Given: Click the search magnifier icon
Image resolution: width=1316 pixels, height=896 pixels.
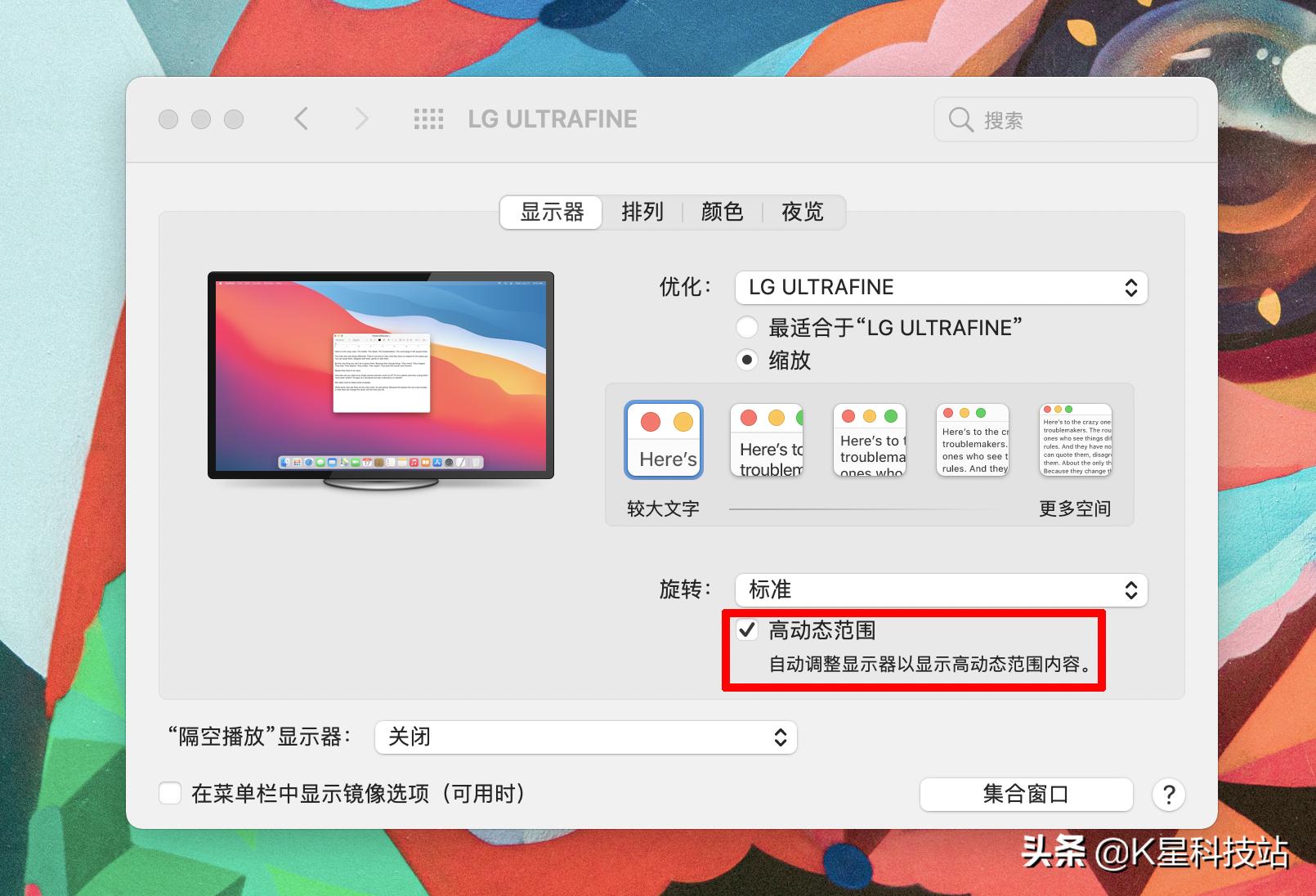Looking at the screenshot, I should click(x=960, y=119).
